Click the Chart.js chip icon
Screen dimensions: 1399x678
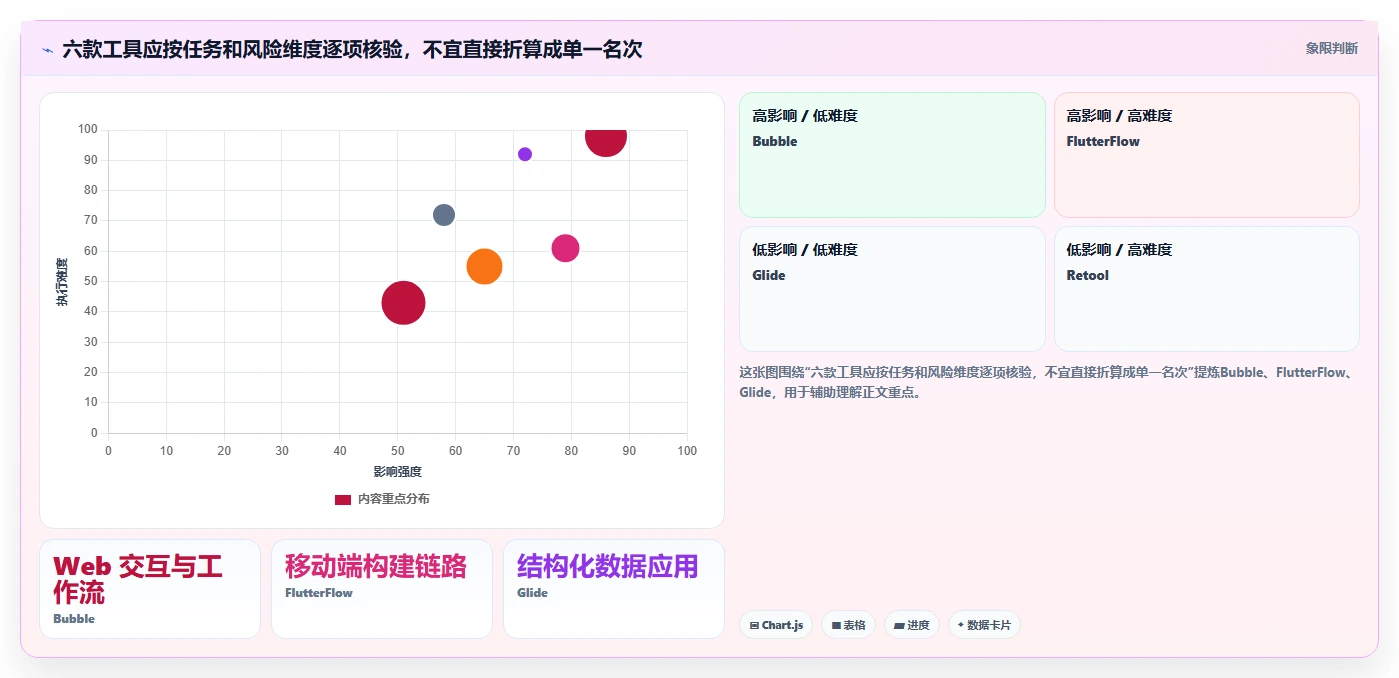(754, 625)
